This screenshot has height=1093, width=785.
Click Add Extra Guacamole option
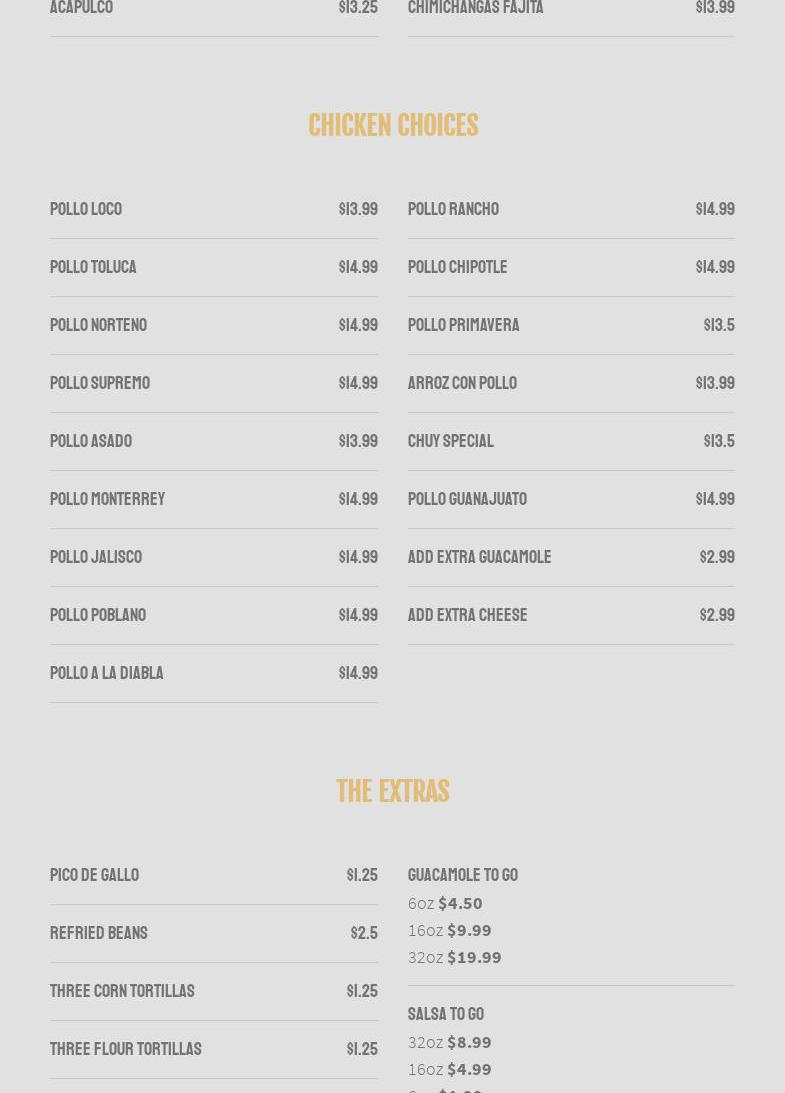tap(479, 557)
